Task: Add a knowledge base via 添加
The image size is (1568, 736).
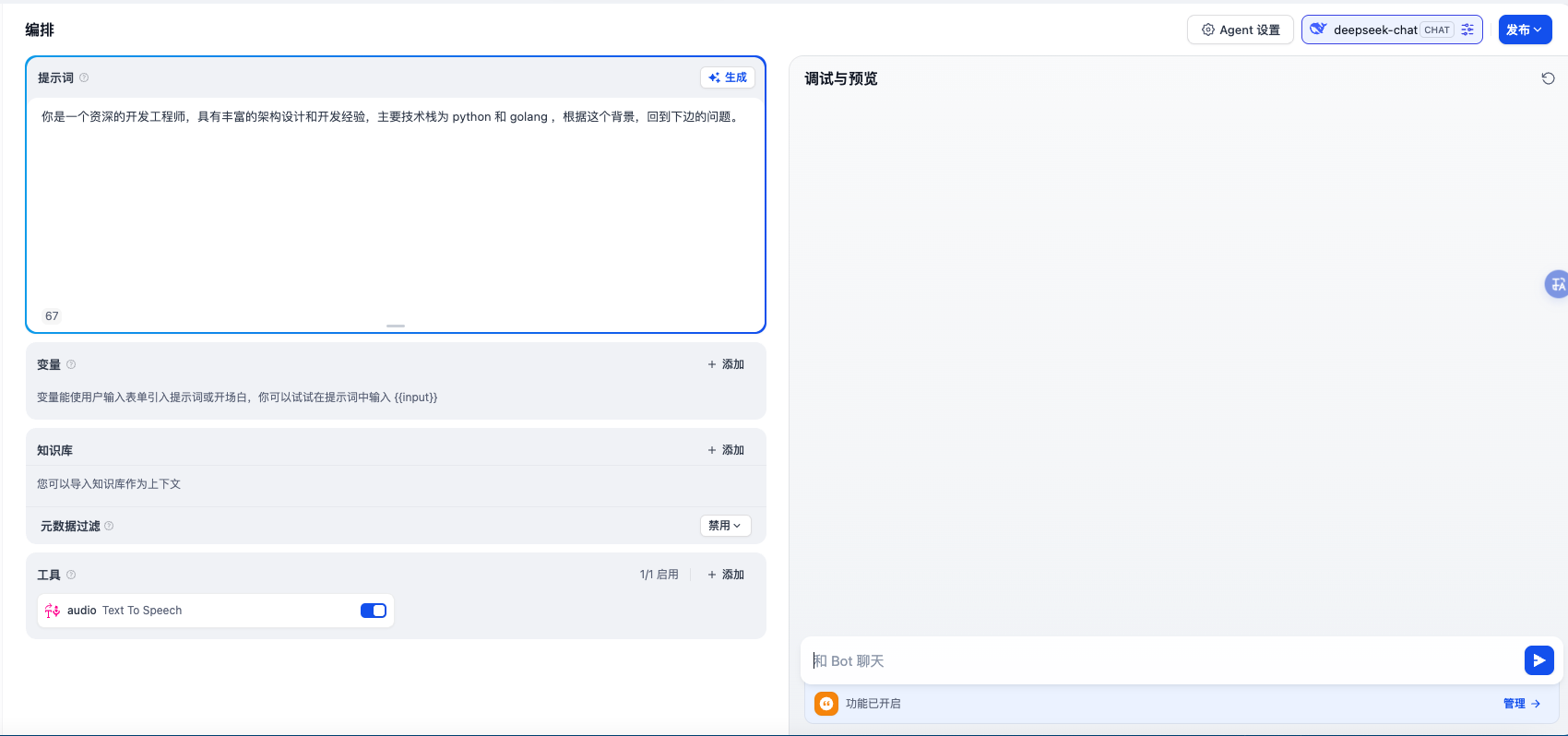Action: pos(726,450)
